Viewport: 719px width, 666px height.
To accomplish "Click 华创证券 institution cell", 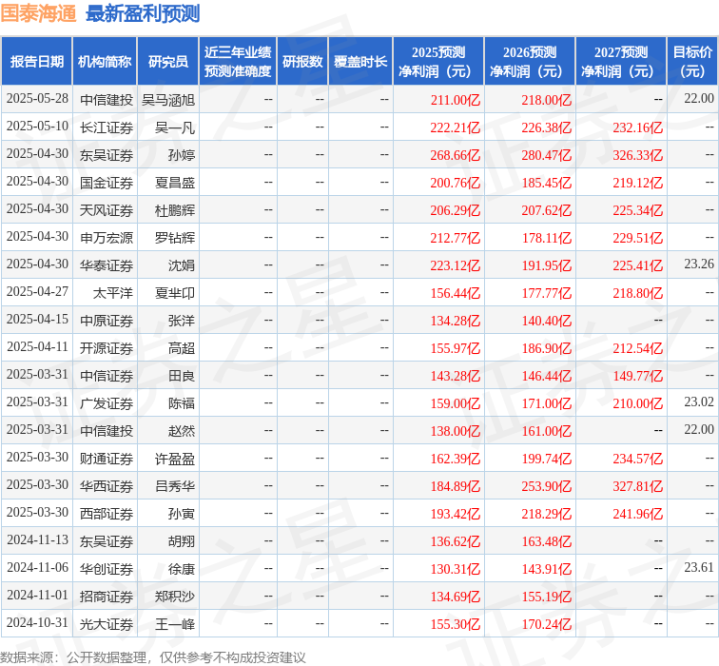I will (106, 569).
